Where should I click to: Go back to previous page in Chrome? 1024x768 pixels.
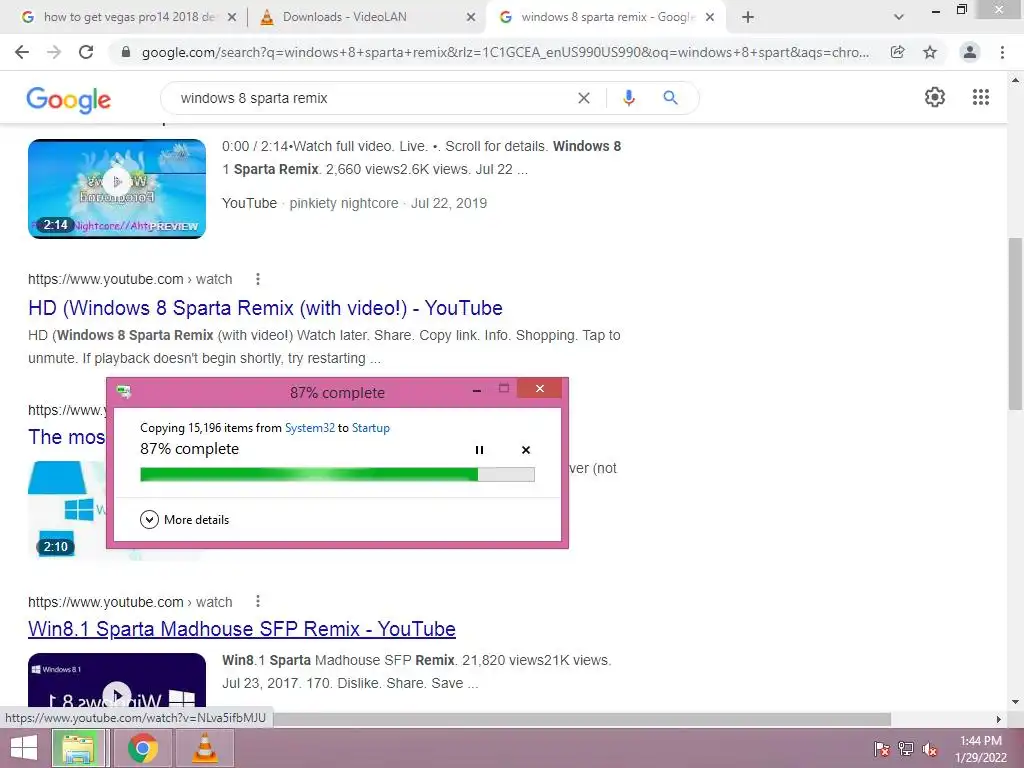tap(22, 52)
